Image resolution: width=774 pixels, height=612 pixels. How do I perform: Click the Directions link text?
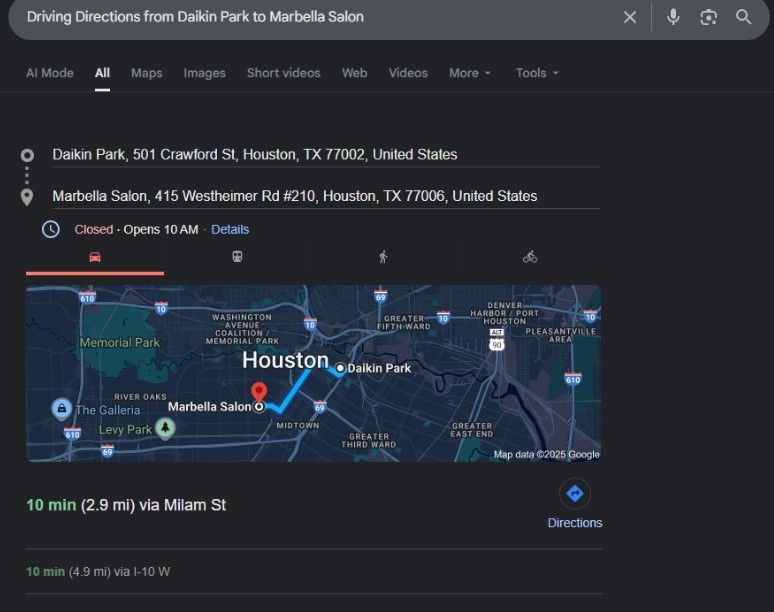(x=575, y=523)
